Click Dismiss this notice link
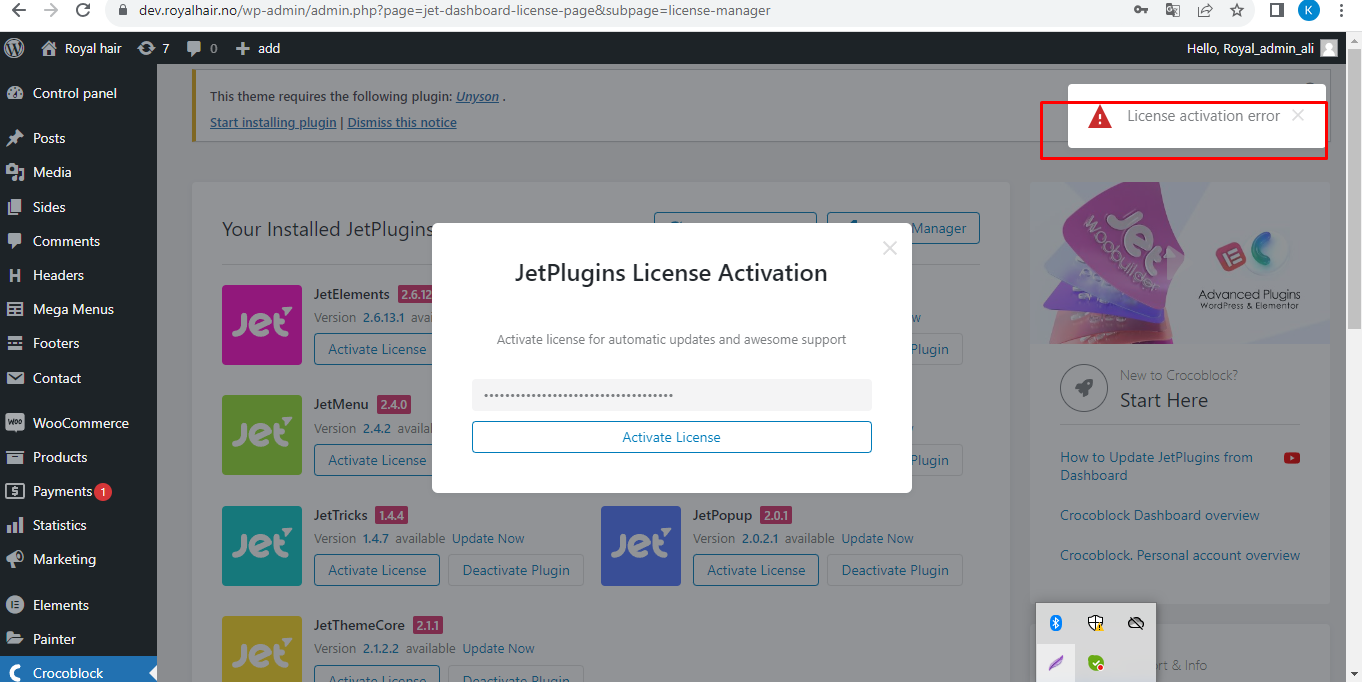This screenshot has height=682, width=1362. point(402,122)
